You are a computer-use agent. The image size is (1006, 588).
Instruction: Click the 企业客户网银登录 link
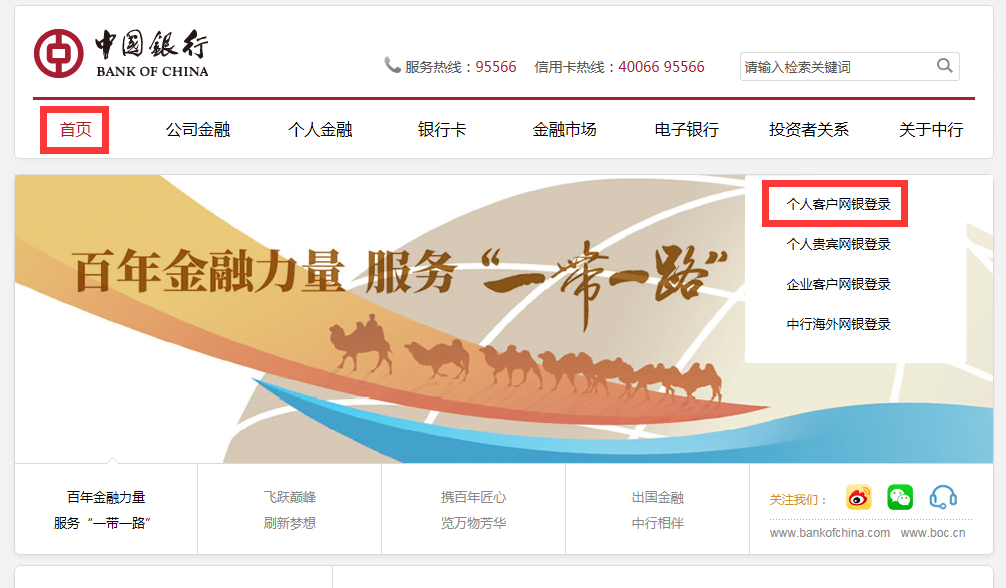(x=839, y=284)
